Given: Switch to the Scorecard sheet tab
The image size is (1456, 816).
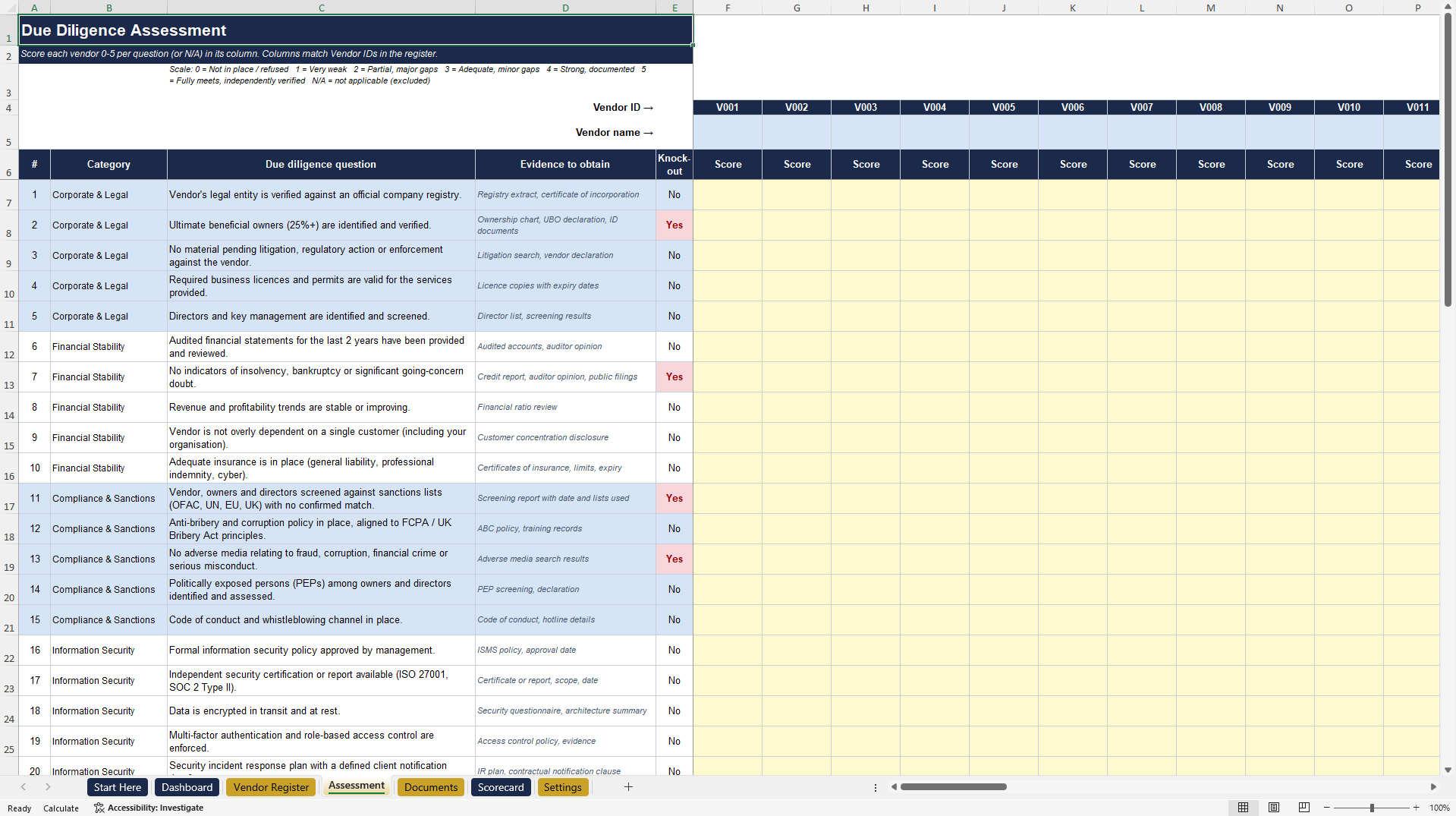Looking at the screenshot, I should tap(501, 787).
